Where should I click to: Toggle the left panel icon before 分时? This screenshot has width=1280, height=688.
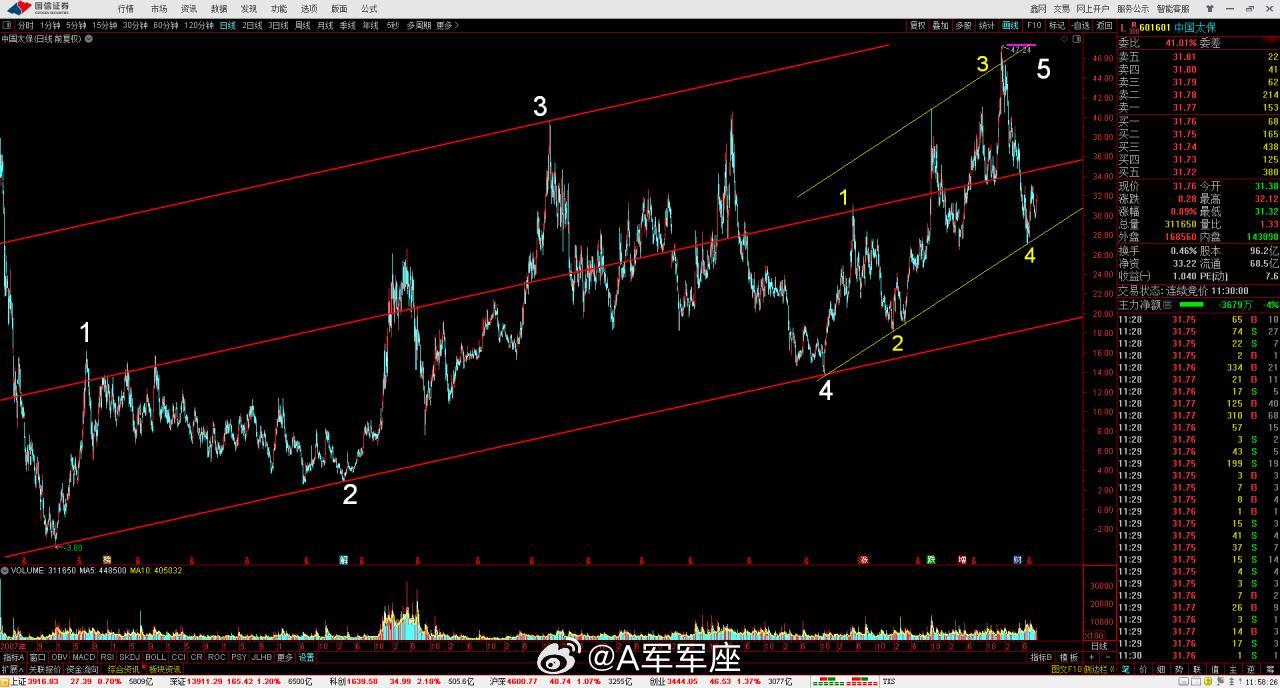7,25
